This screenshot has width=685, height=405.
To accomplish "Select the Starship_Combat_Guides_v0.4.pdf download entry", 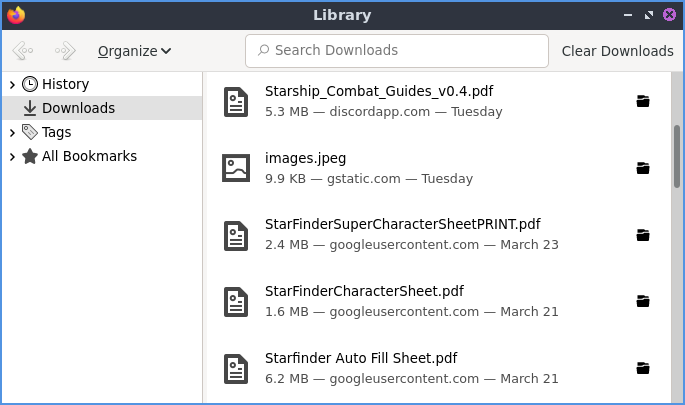I will [420, 101].
